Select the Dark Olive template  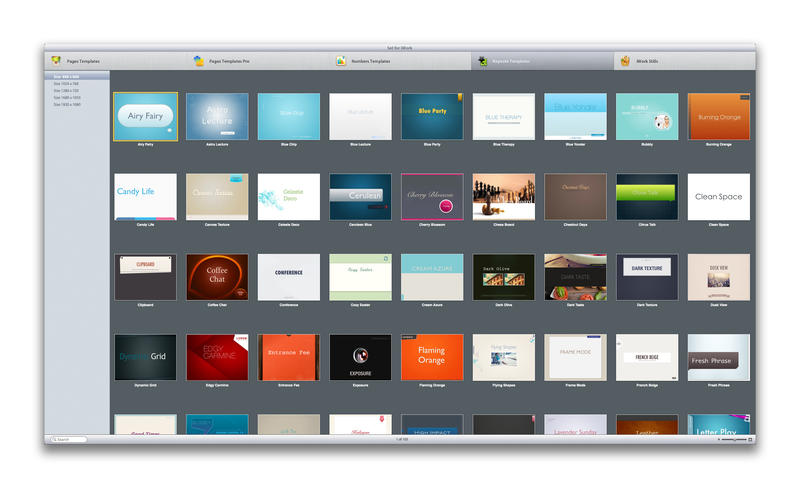[504, 277]
